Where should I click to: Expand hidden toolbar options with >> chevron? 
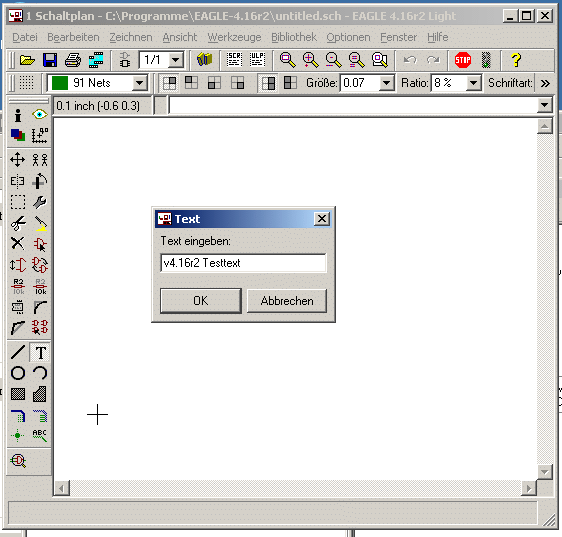point(545,84)
